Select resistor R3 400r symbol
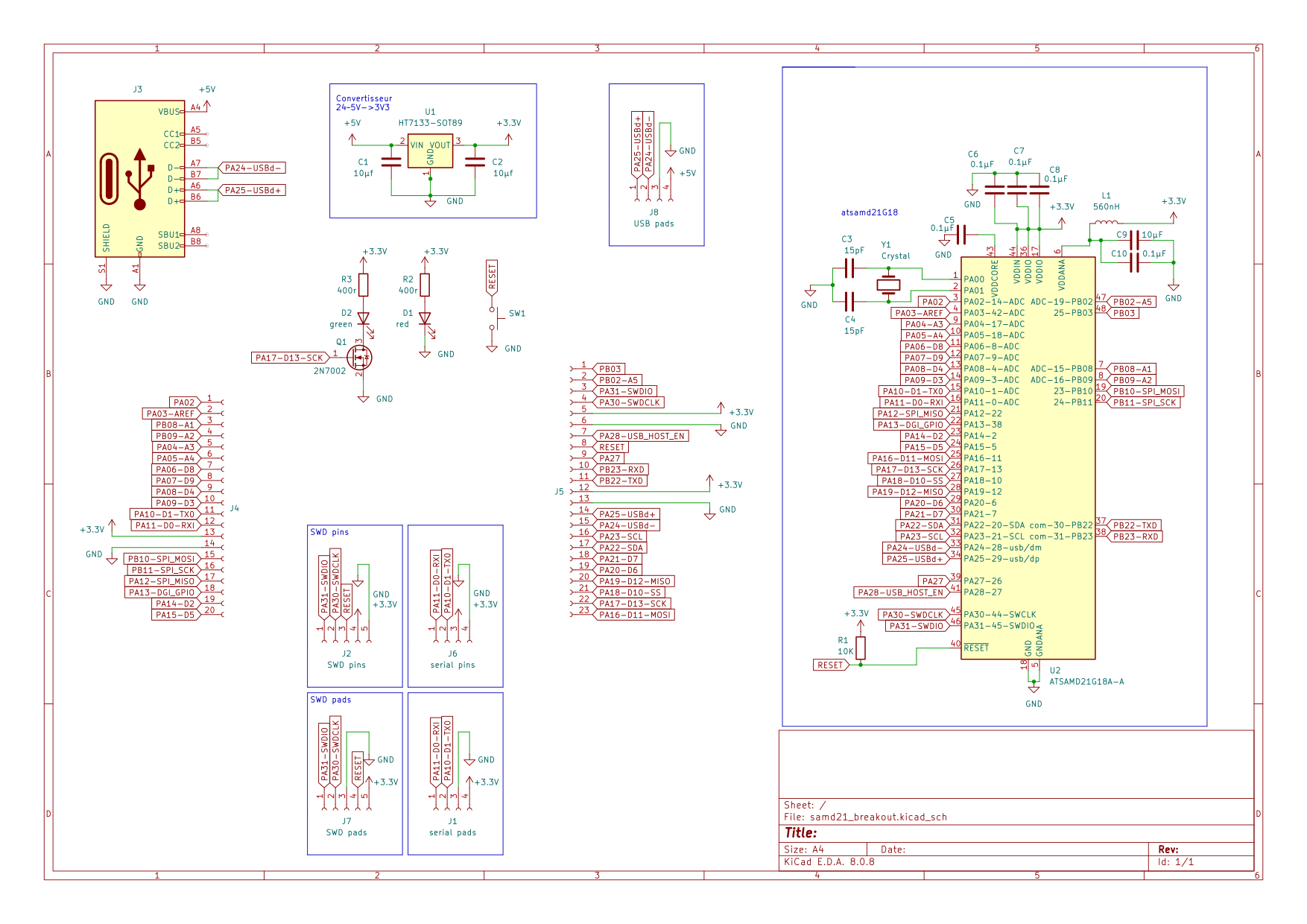1307x924 pixels. 364,285
